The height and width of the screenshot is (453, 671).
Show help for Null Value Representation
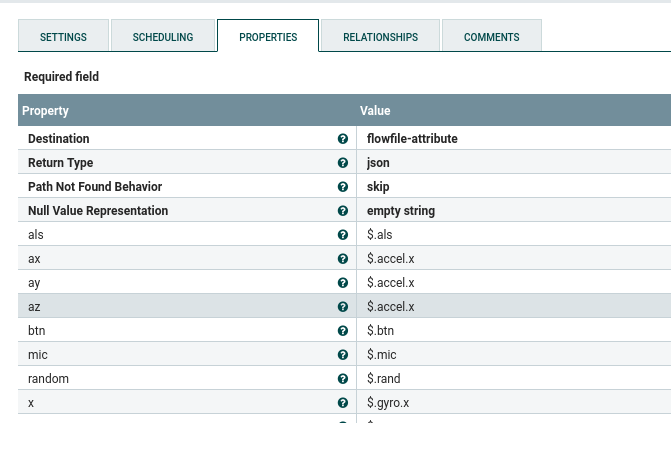click(x=342, y=210)
